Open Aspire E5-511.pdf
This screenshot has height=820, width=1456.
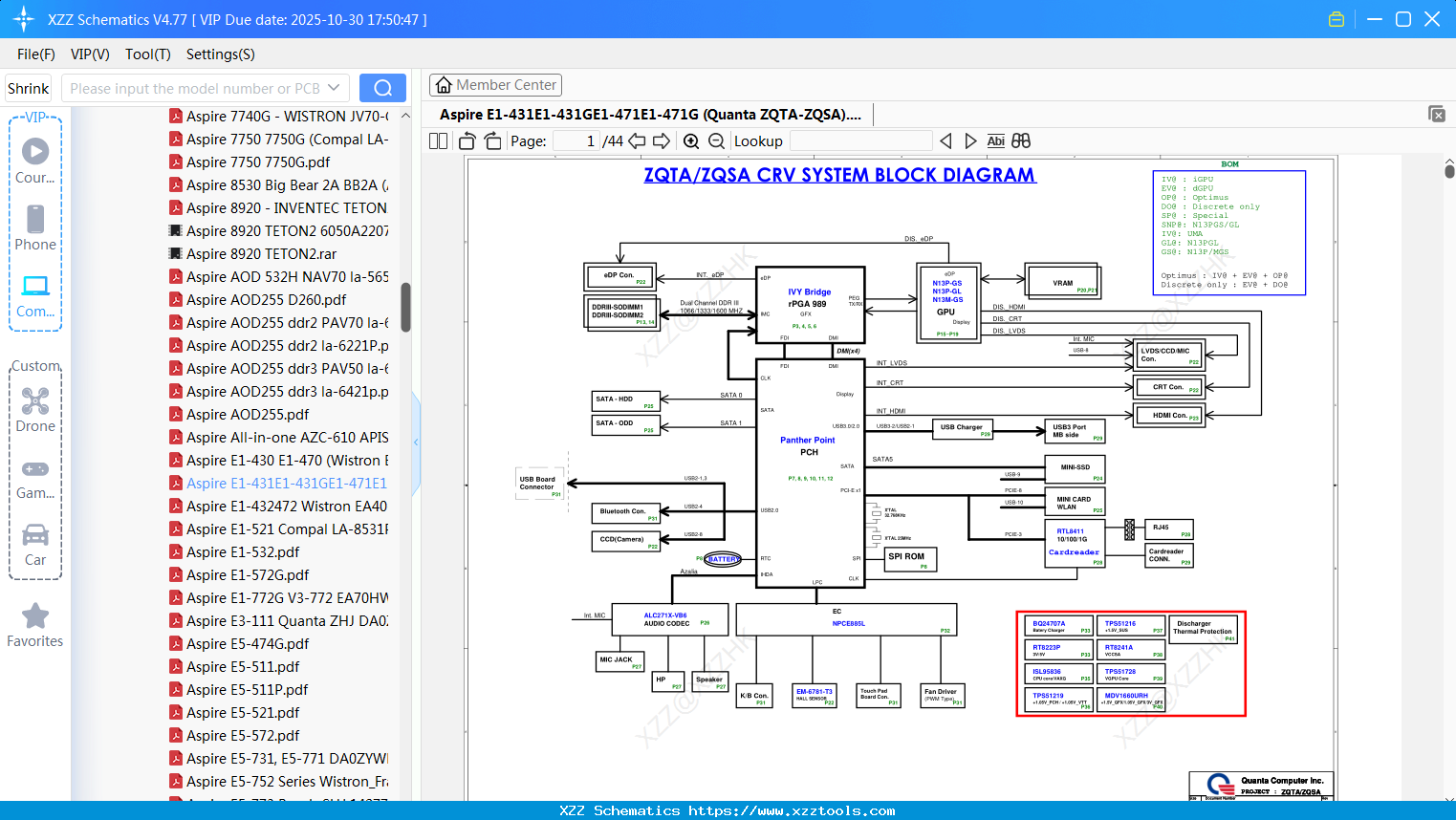tap(235, 666)
